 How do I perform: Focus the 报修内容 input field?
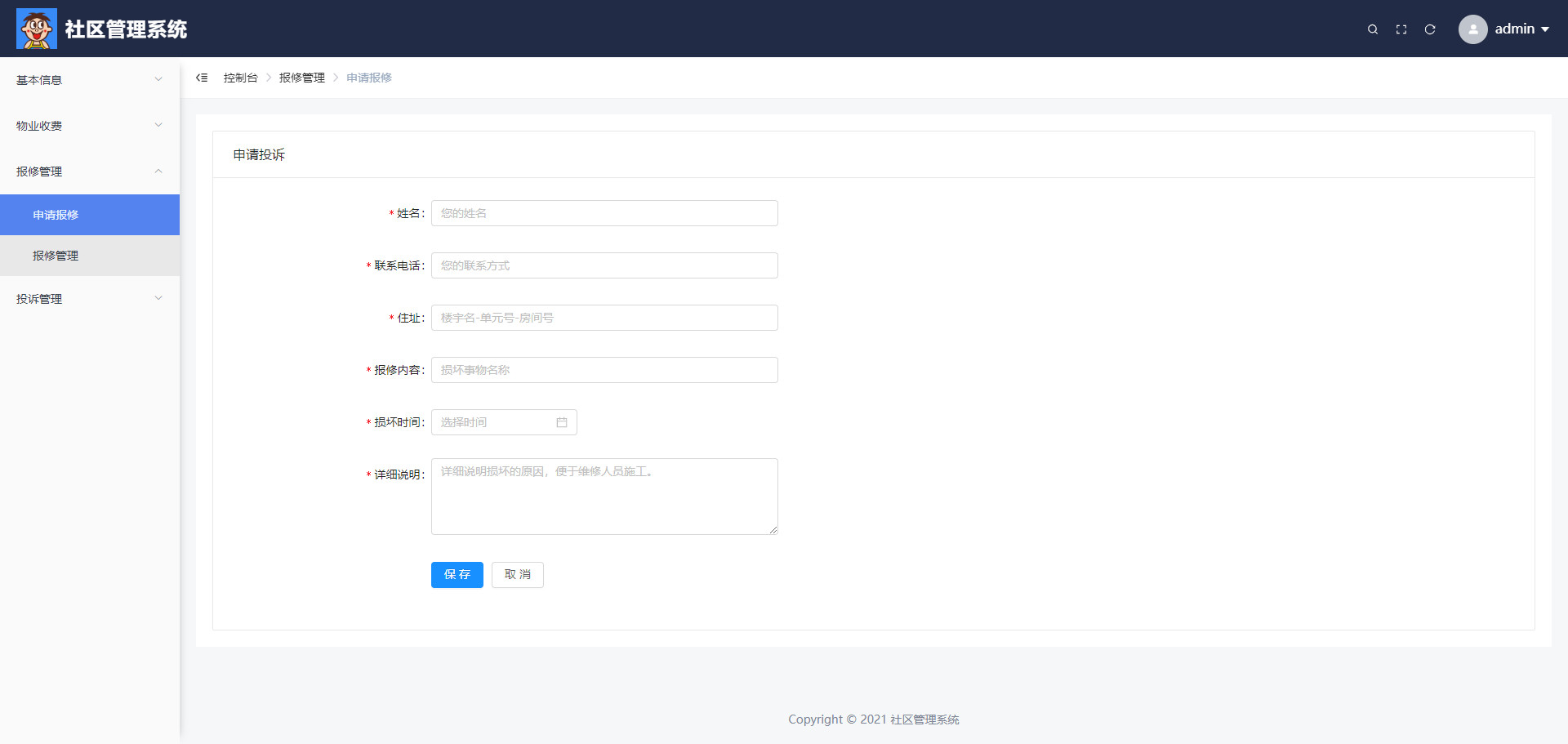[604, 370]
